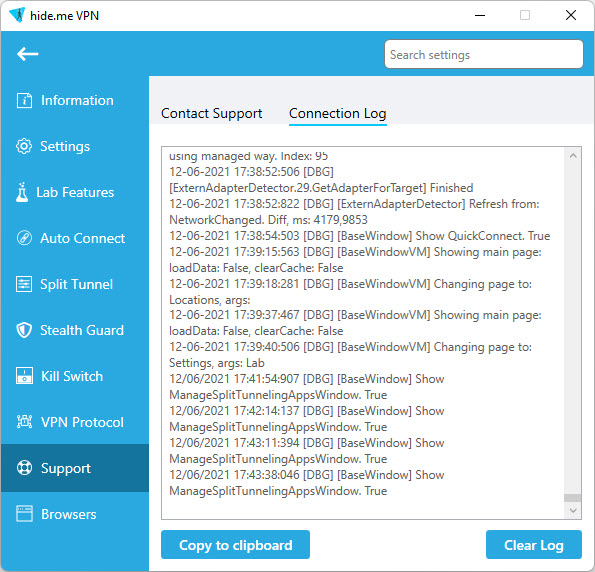Click log line 'Settings, args: Lab'
The image size is (595, 572).
pos(217,363)
